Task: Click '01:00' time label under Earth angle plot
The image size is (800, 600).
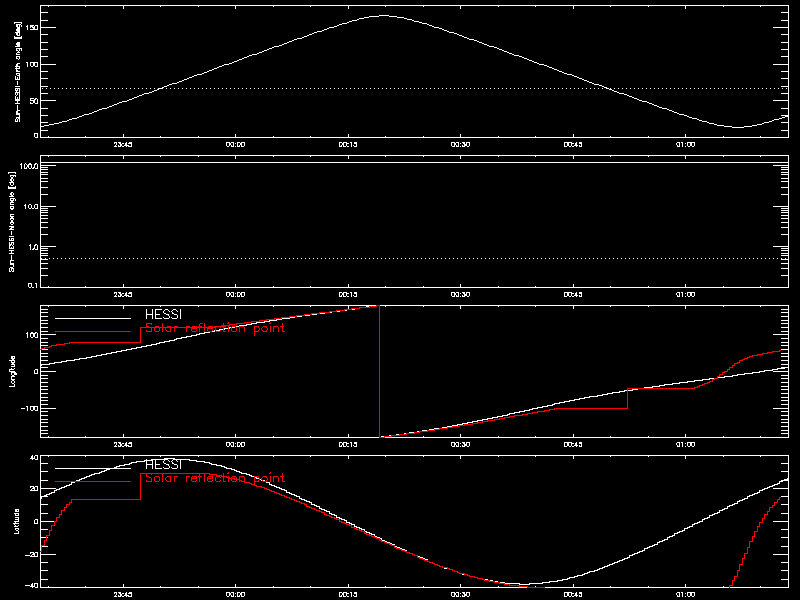Action: [685, 144]
